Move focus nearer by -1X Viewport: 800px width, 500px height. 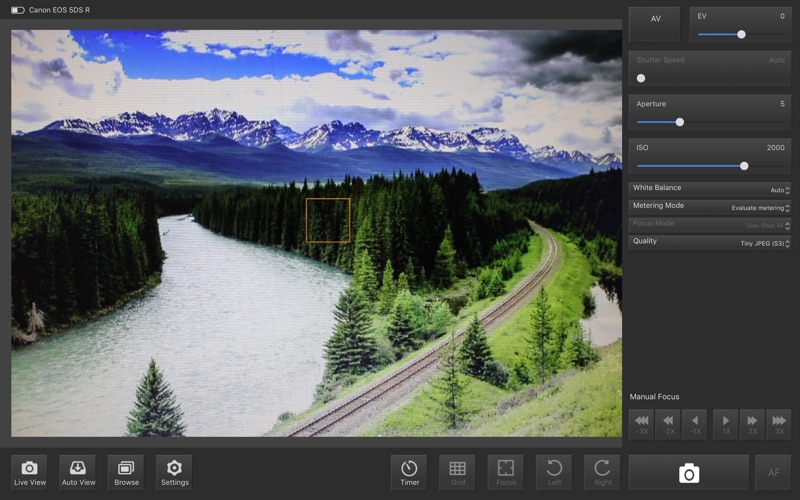click(695, 424)
